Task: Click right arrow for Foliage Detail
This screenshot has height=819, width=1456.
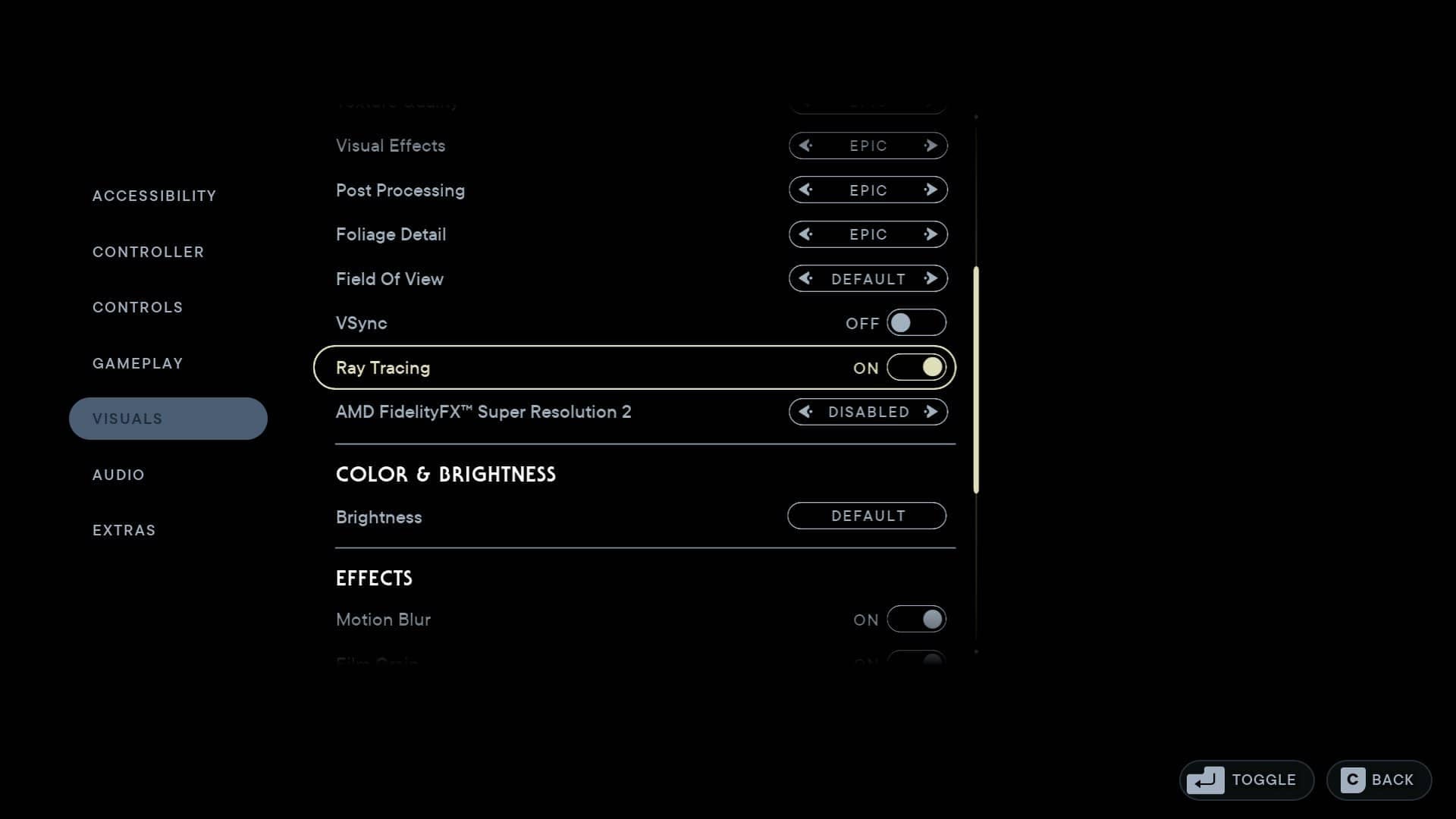Action: tap(930, 234)
